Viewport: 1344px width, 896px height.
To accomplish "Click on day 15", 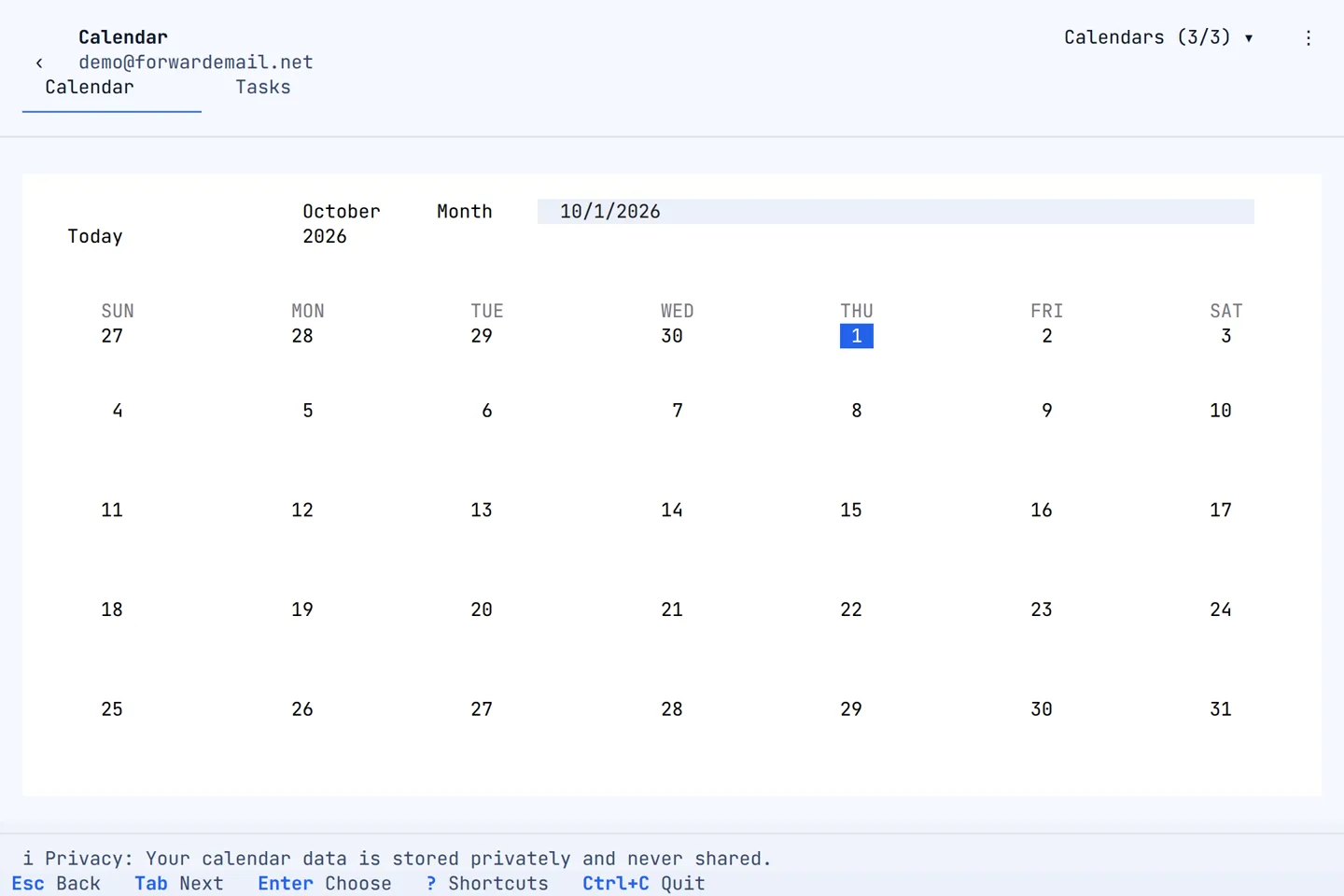I will point(851,511).
